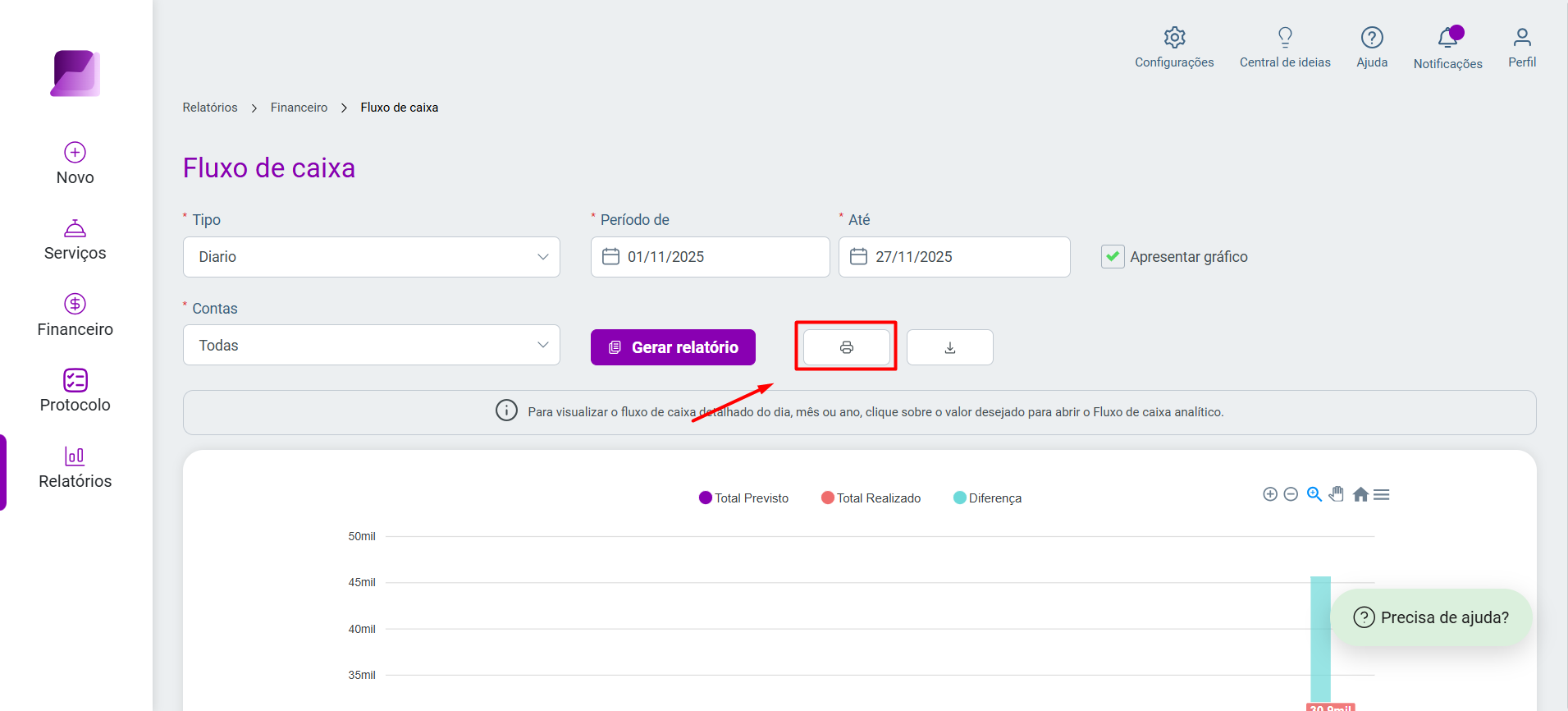1568x711 pixels.
Task: Open calendar icon for 27/11/2025
Action: click(859, 257)
